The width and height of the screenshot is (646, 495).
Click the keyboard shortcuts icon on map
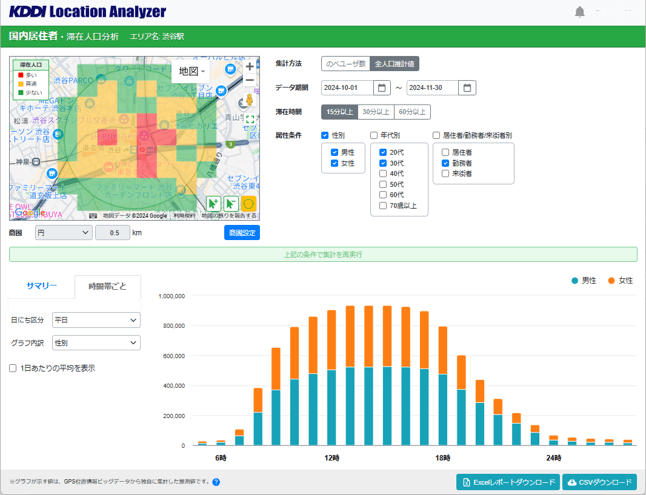[x=94, y=216]
